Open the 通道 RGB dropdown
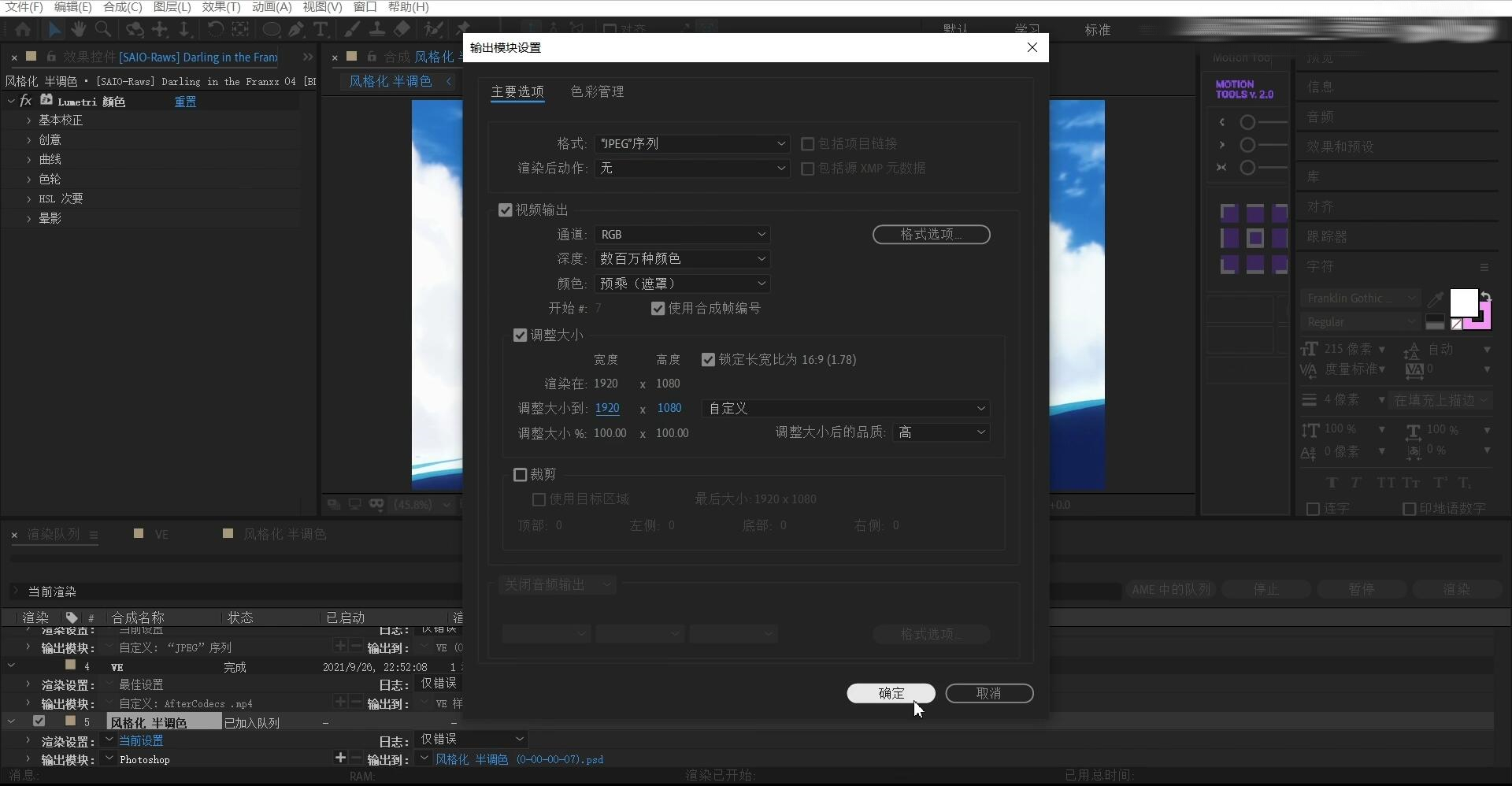Image resolution: width=1512 pixels, height=786 pixels. (683, 235)
